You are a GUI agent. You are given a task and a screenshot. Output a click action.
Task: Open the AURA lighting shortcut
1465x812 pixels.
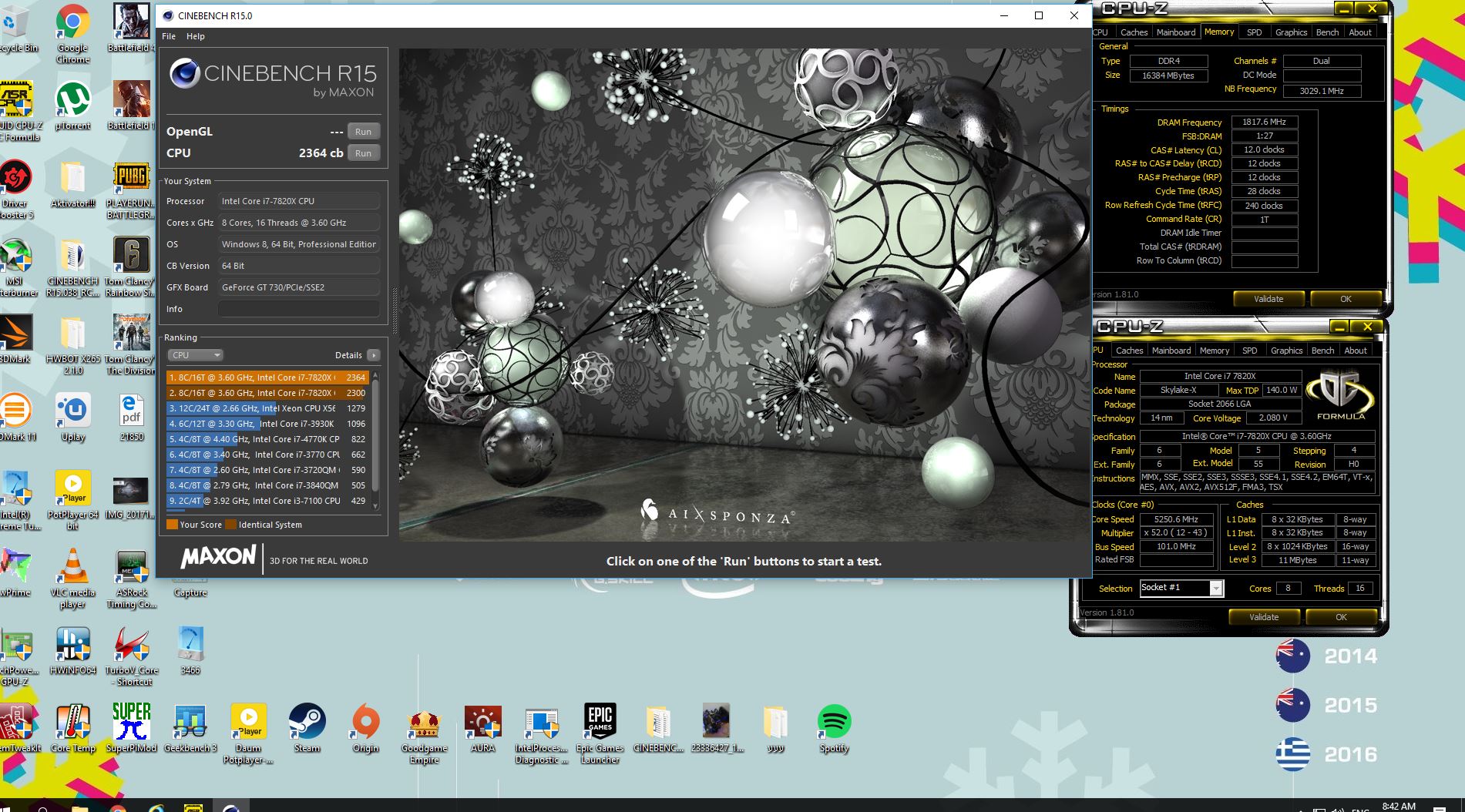pyautogui.click(x=482, y=728)
